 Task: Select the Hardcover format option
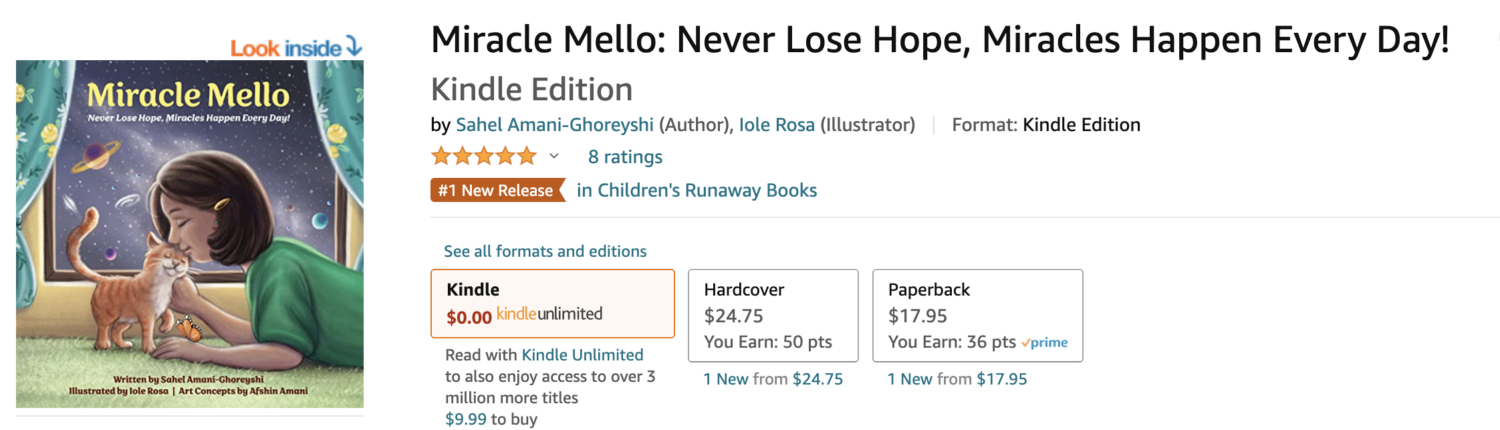point(773,315)
